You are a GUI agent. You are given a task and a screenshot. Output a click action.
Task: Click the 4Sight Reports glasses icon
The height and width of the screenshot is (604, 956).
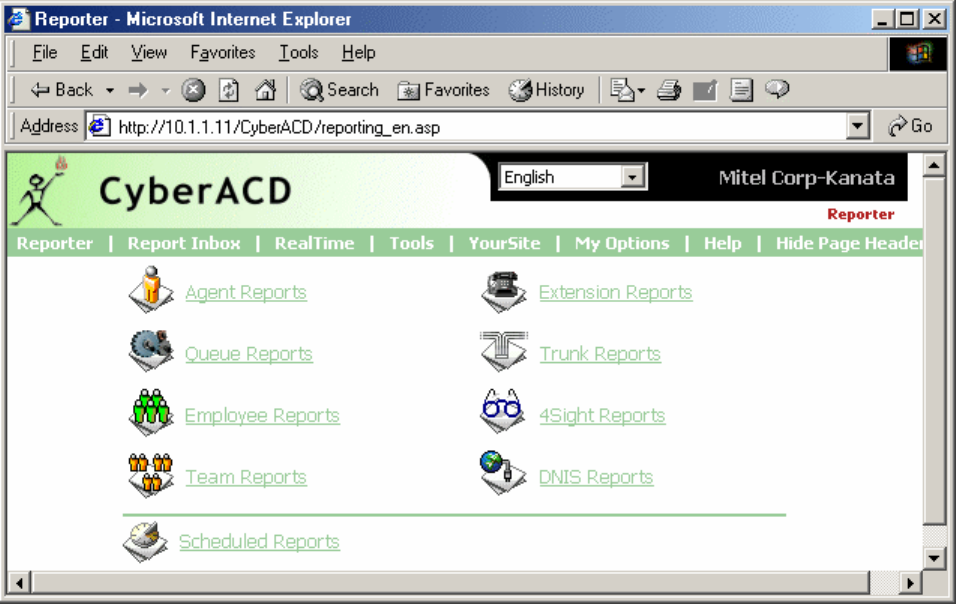[x=502, y=411]
